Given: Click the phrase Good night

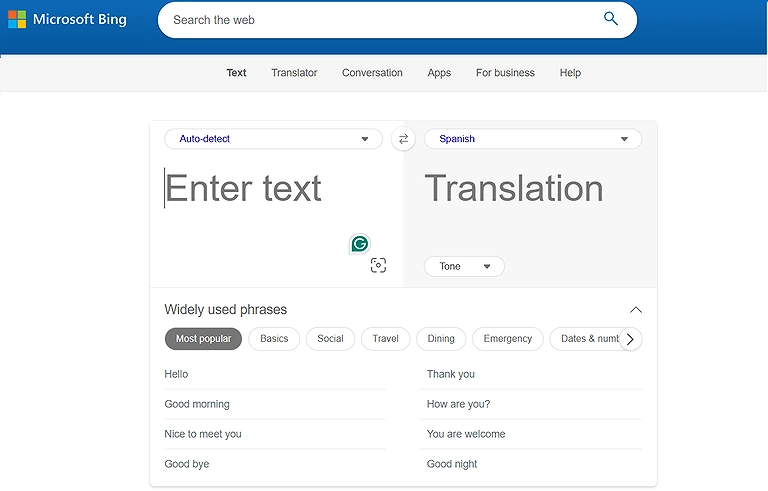Looking at the screenshot, I should click(452, 464).
